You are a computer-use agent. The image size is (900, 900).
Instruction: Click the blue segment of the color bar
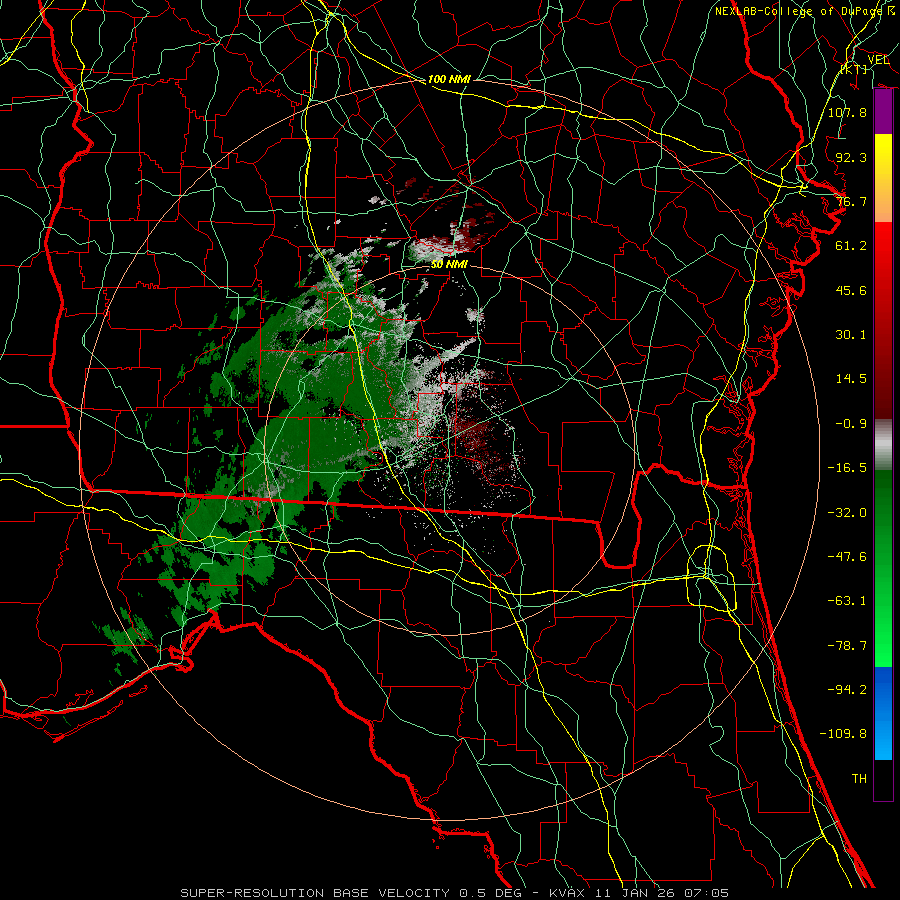point(883,713)
